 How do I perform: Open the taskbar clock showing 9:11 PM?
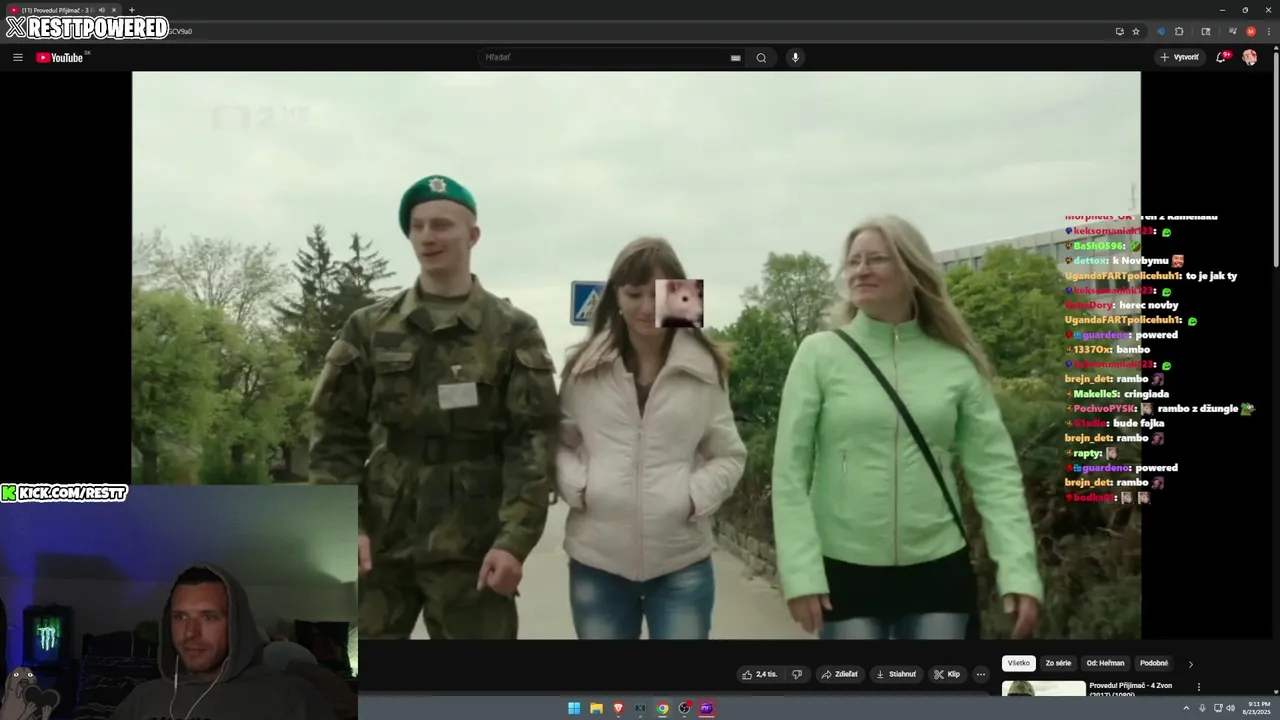1258,708
